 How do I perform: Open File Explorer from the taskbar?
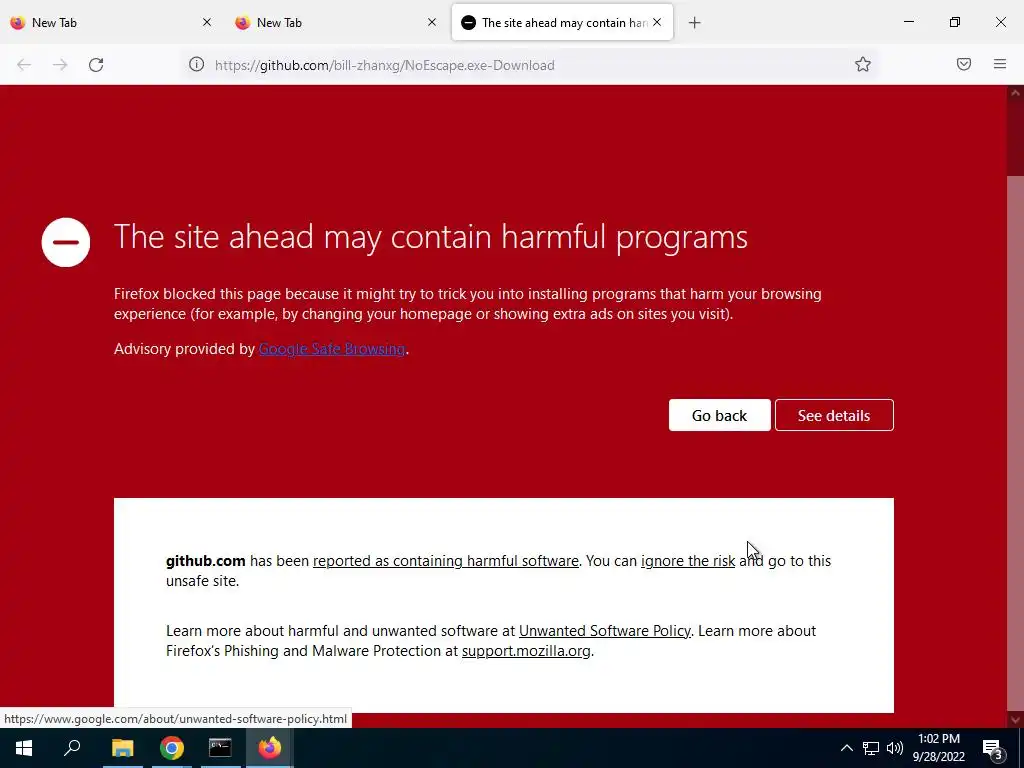[122, 748]
